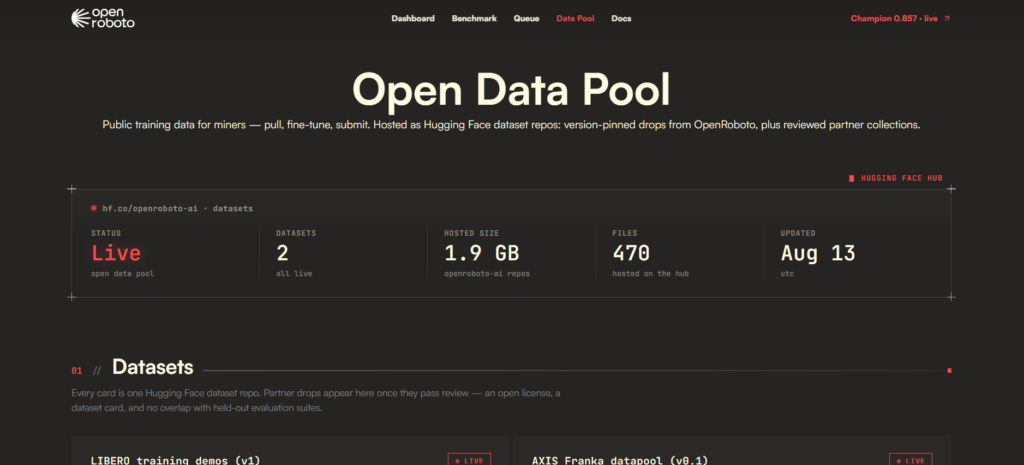This screenshot has height=465, width=1024.
Task: Click the arrow beside Champion 0.857
Action: (947, 18)
